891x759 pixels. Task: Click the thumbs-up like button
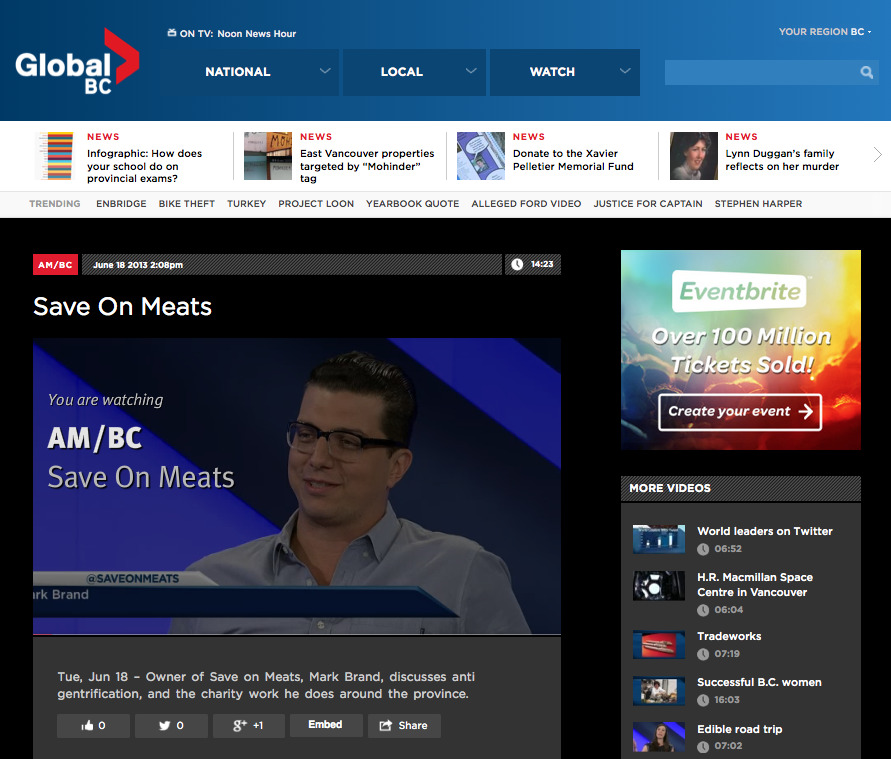[x=93, y=725]
